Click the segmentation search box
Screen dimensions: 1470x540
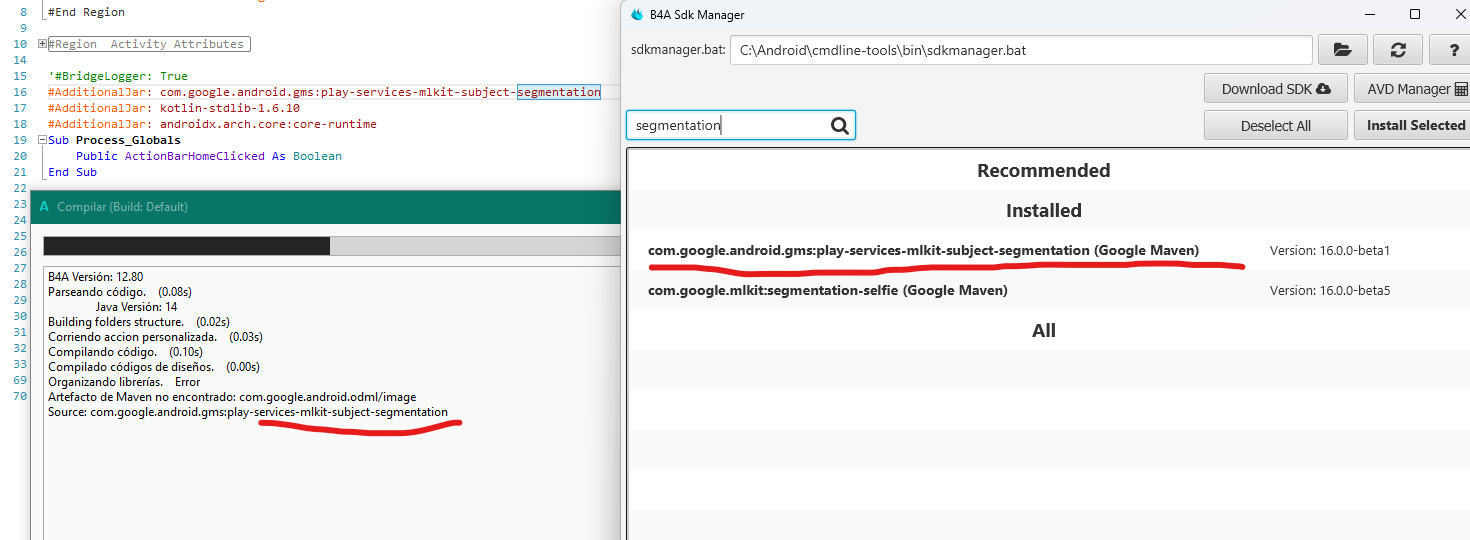tap(741, 125)
